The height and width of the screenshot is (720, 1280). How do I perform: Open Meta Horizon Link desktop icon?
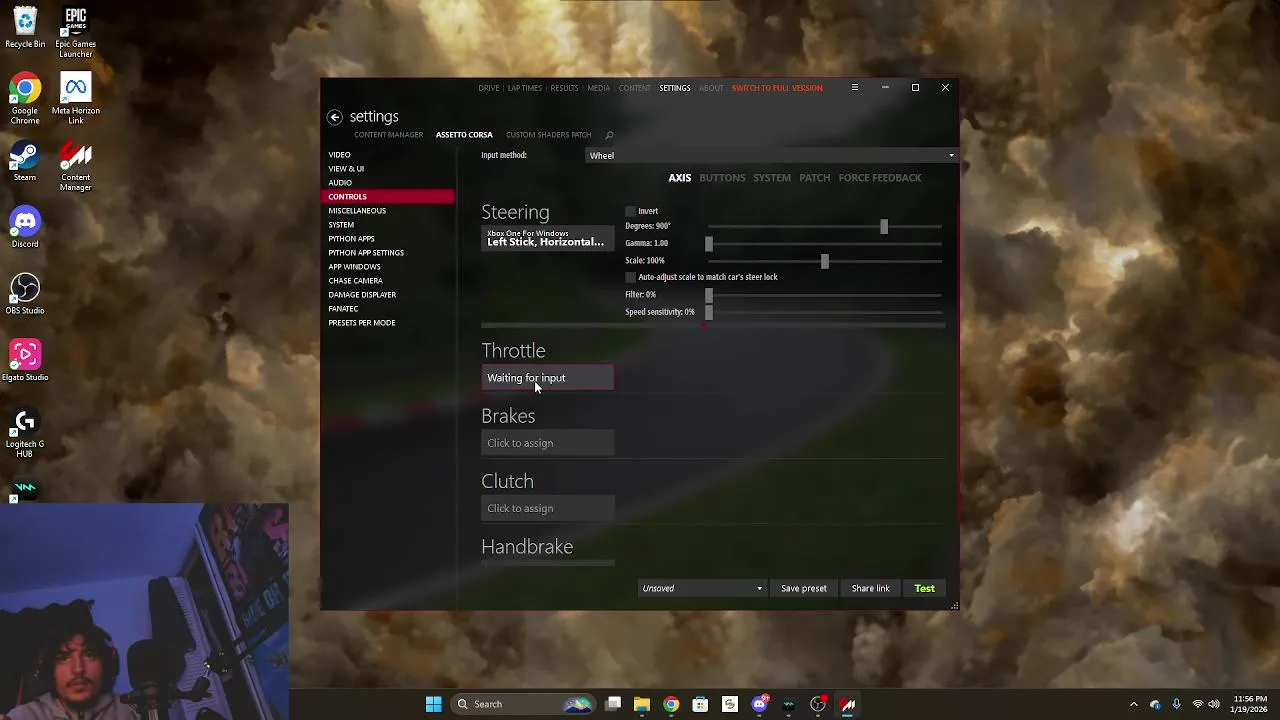pos(75,100)
